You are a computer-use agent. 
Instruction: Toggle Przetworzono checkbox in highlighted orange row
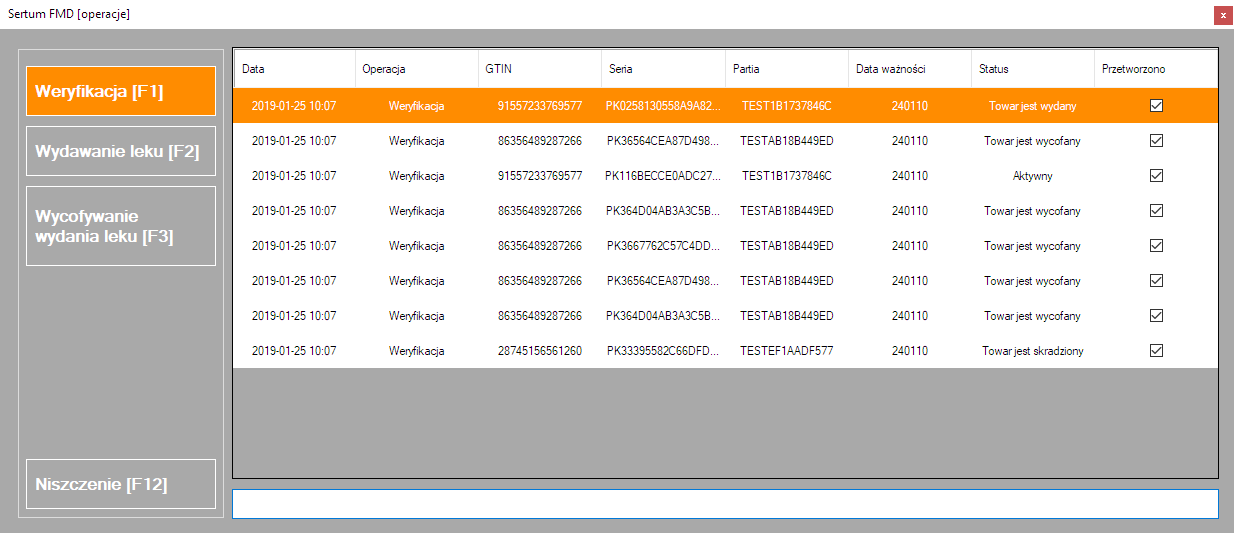pos(1156,106)
